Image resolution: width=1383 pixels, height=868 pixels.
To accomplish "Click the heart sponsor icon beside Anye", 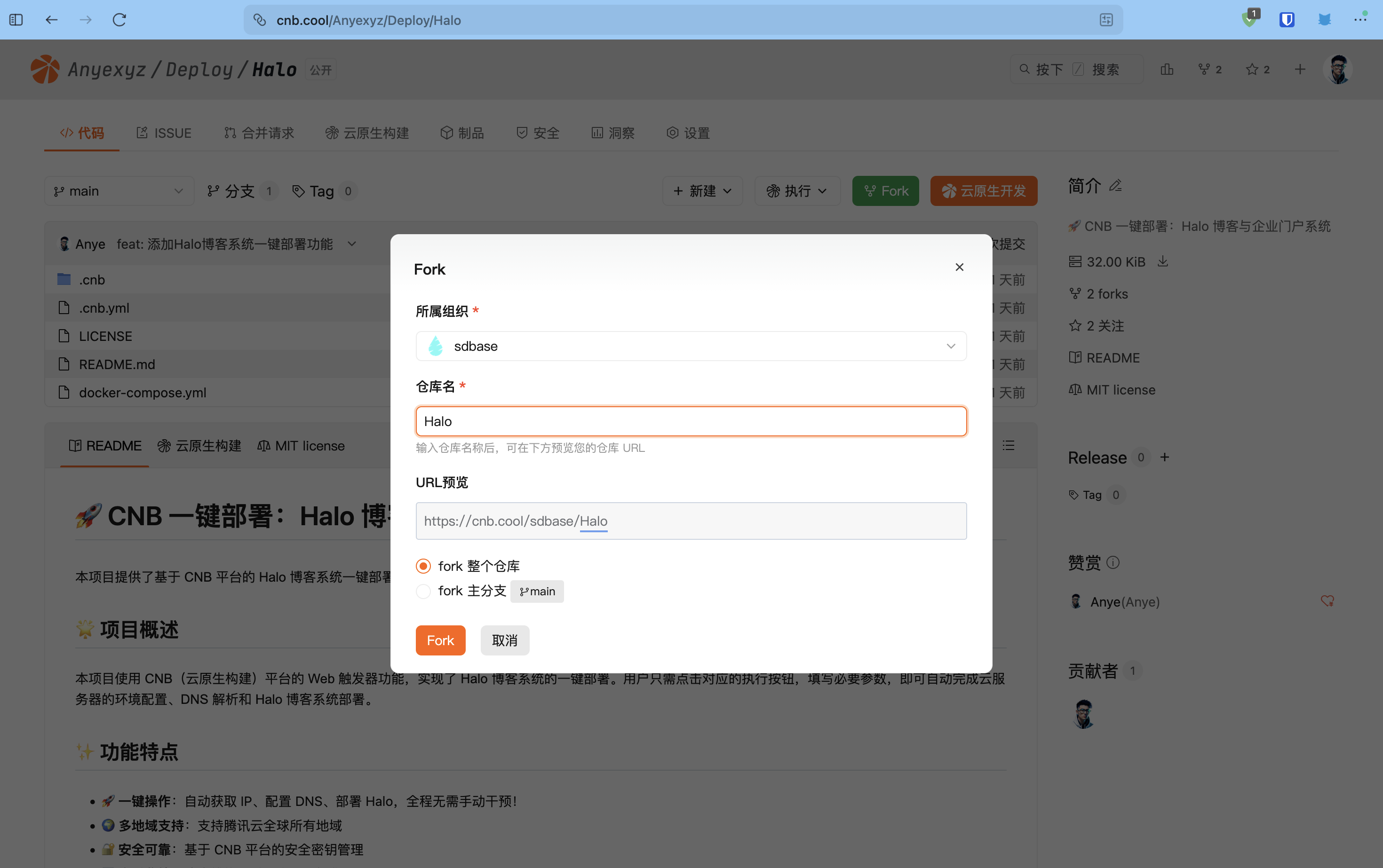I will (1327, 601).
